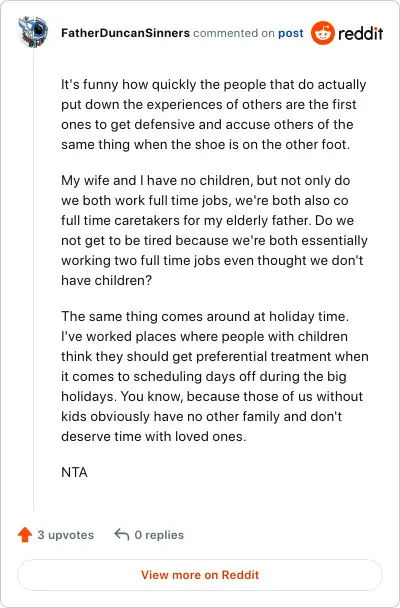Open the blue "post" link

pyautogui.click(x=291, y=33)
